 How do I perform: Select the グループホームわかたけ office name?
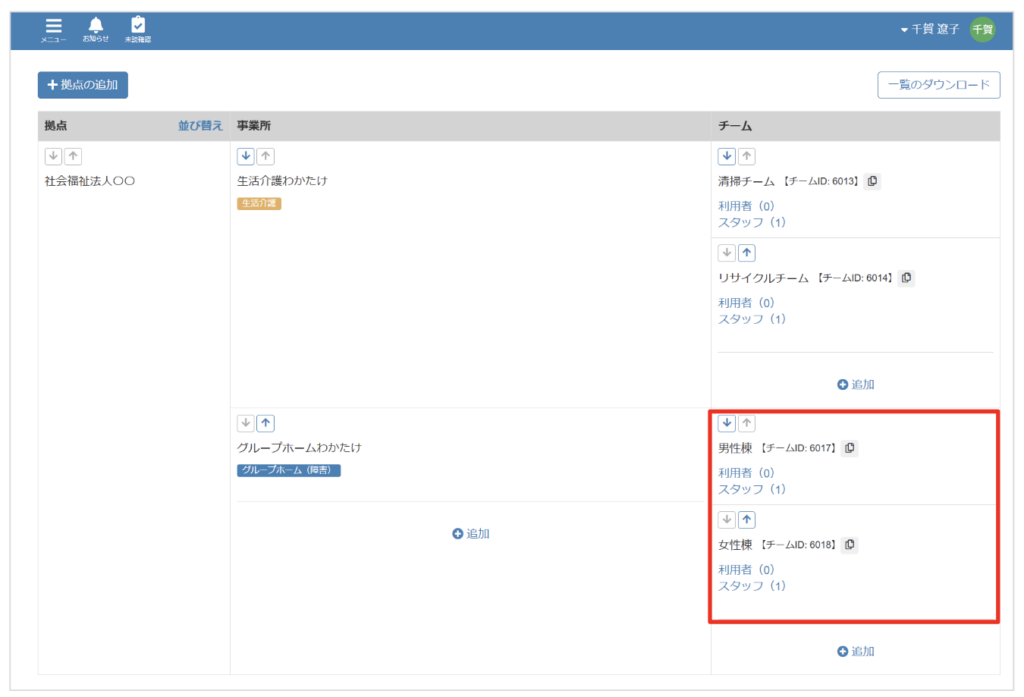pos(299,447)
